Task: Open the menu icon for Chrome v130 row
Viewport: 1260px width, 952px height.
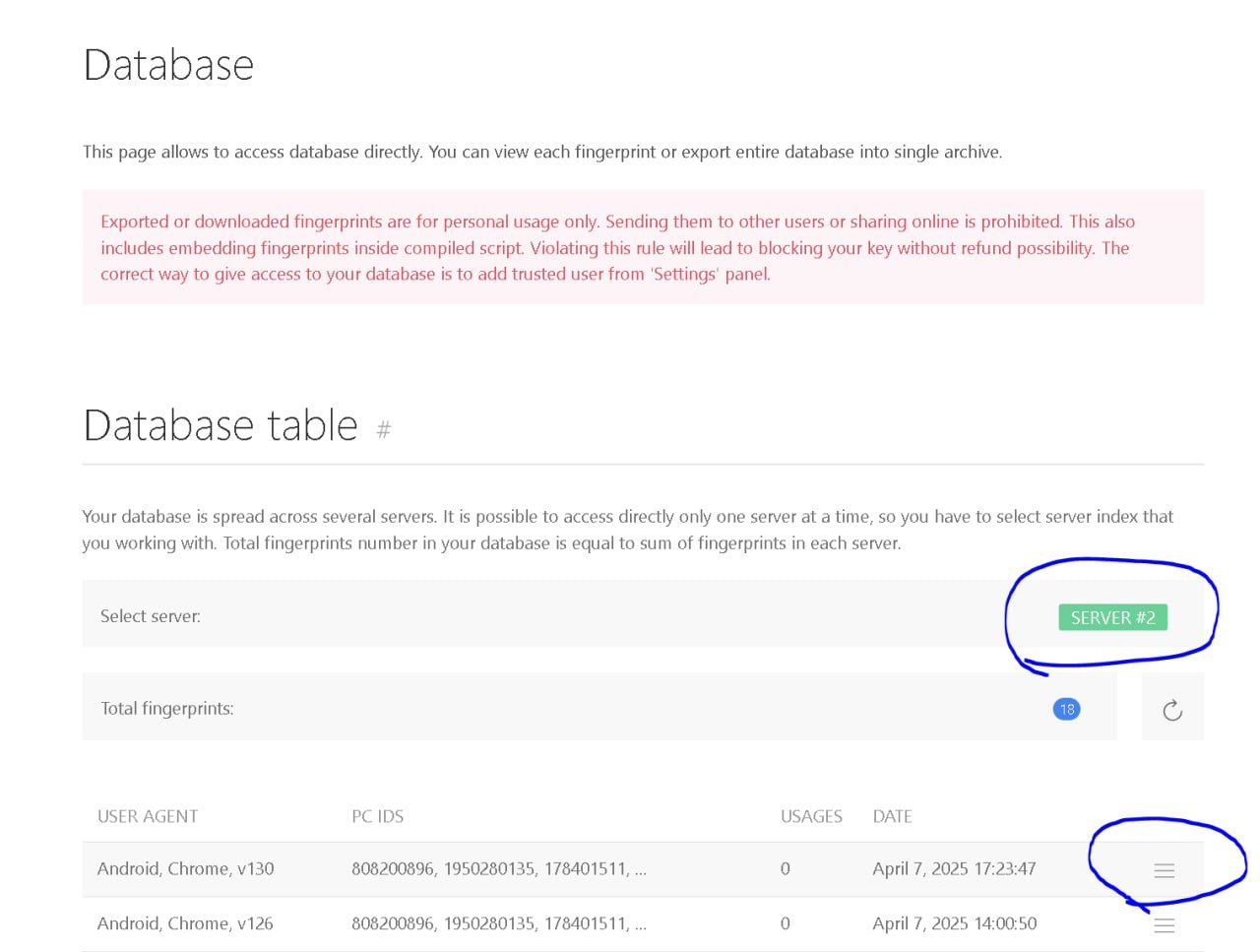Action: 1164,870
